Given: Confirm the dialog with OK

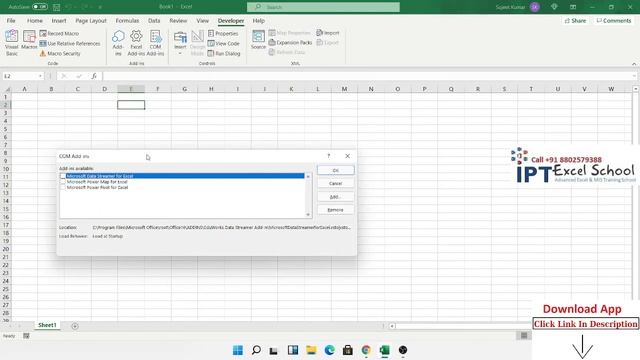Looking at the screenshot, I should pos(336,170).
